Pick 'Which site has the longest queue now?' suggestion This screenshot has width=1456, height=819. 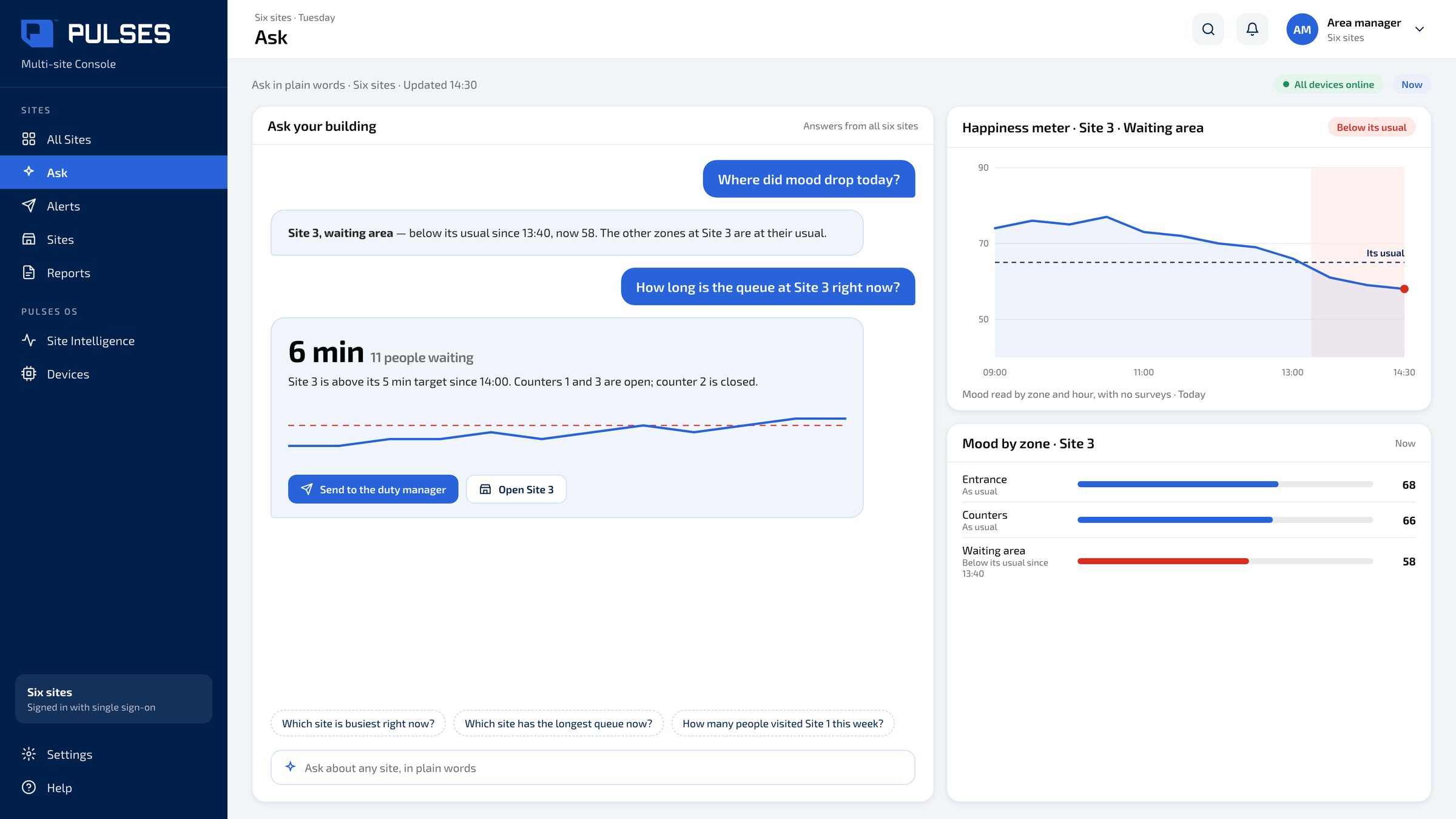[558, 723]
